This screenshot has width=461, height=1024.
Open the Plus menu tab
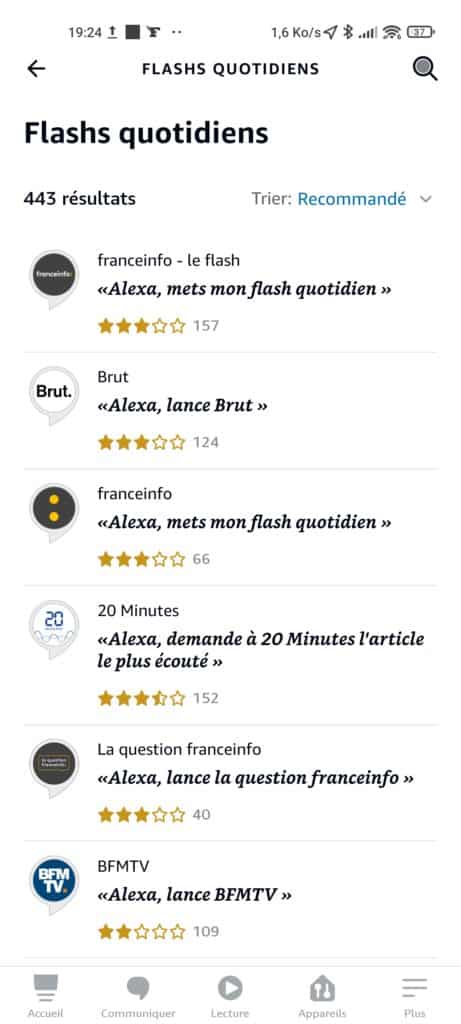pyautogui.click(x=415, y=996)
